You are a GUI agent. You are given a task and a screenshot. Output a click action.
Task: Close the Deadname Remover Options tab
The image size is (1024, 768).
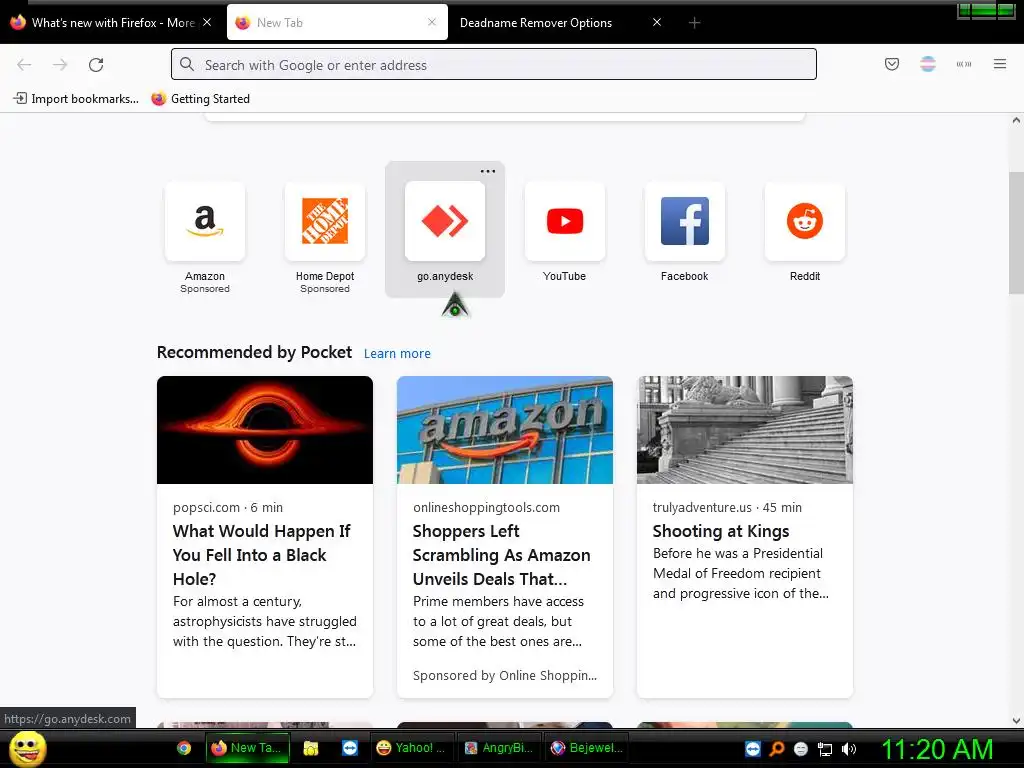[x=657, y=22]
